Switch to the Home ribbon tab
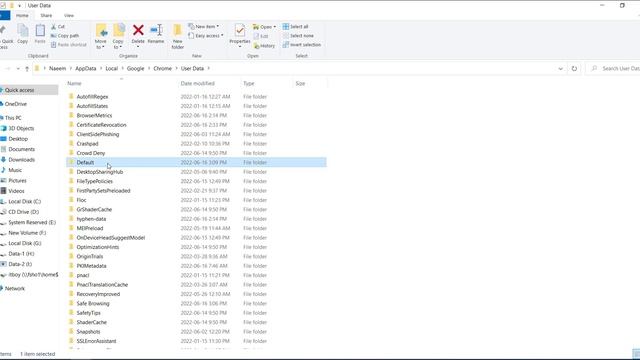The height and width of the screenshot is (360, 640). [22, 16]
